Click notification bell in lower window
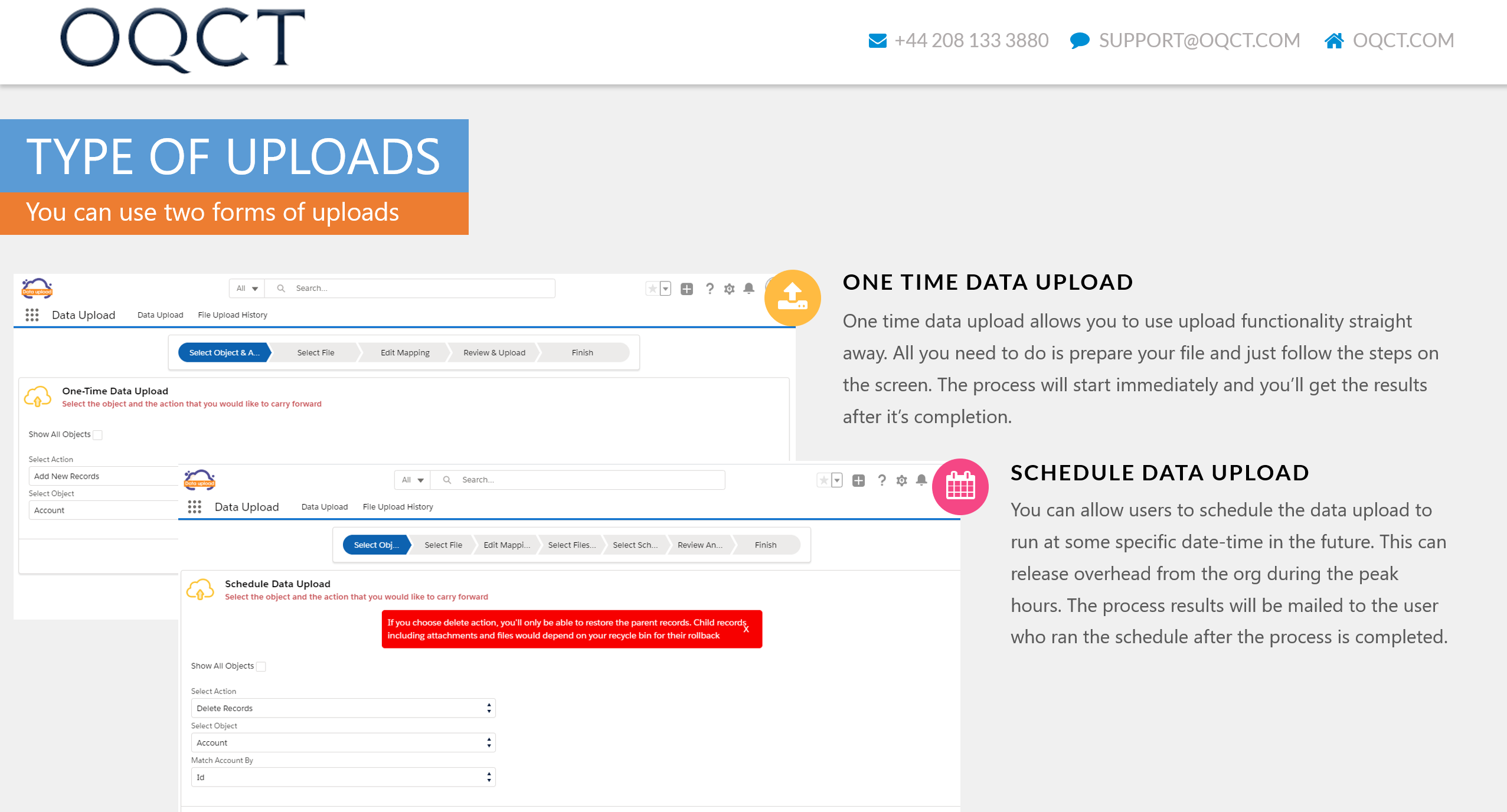 point(921,480)
